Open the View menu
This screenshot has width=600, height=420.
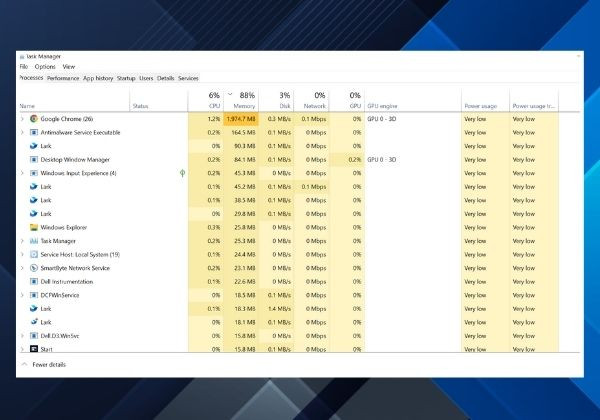pos(69,67)
